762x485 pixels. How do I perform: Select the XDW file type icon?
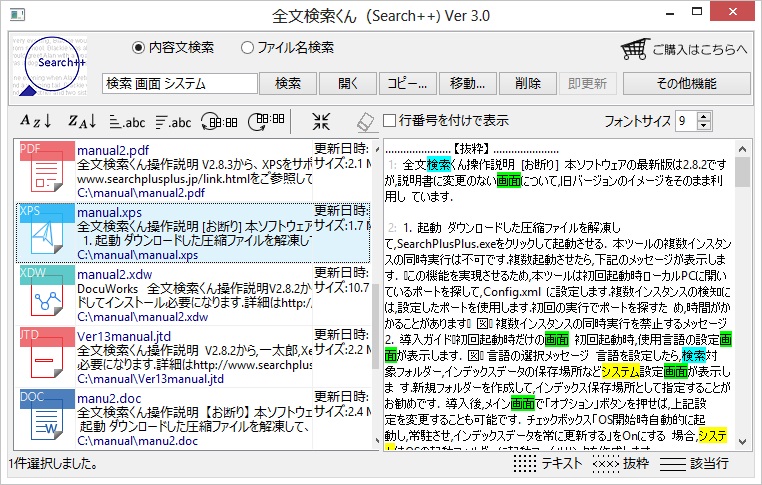pos(47,291)
